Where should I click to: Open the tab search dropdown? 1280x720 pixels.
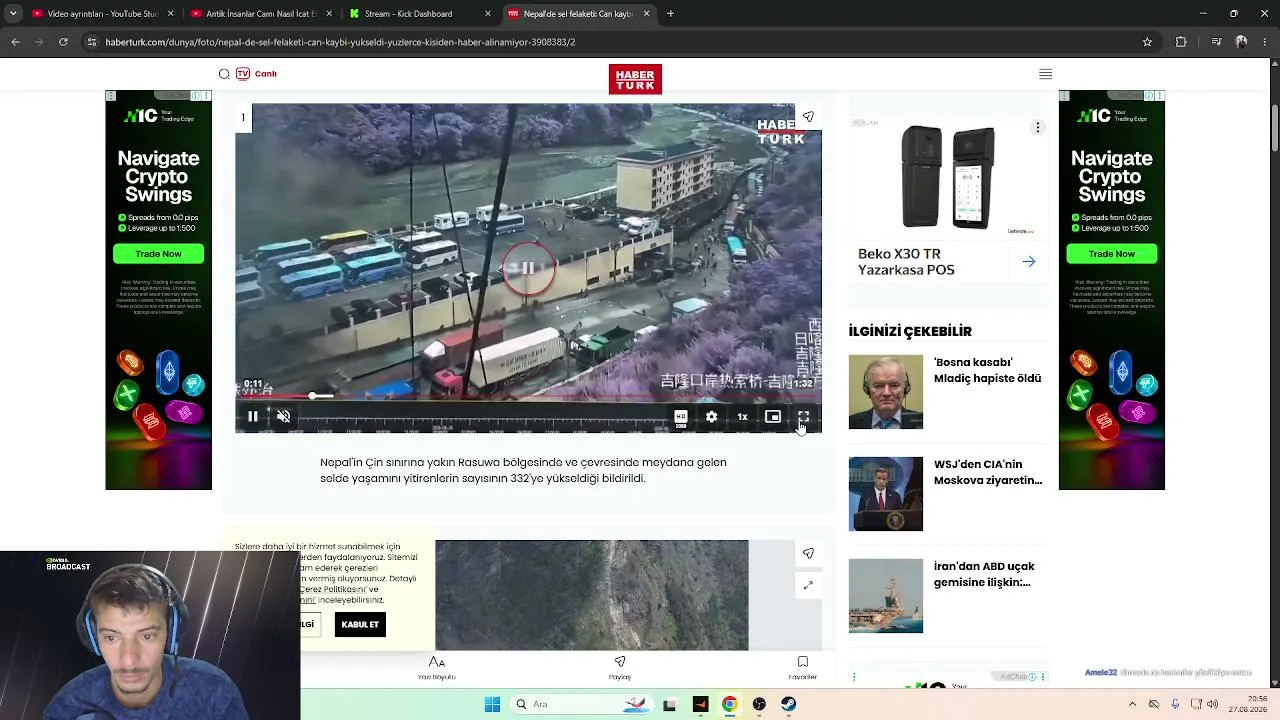(12, 14)
